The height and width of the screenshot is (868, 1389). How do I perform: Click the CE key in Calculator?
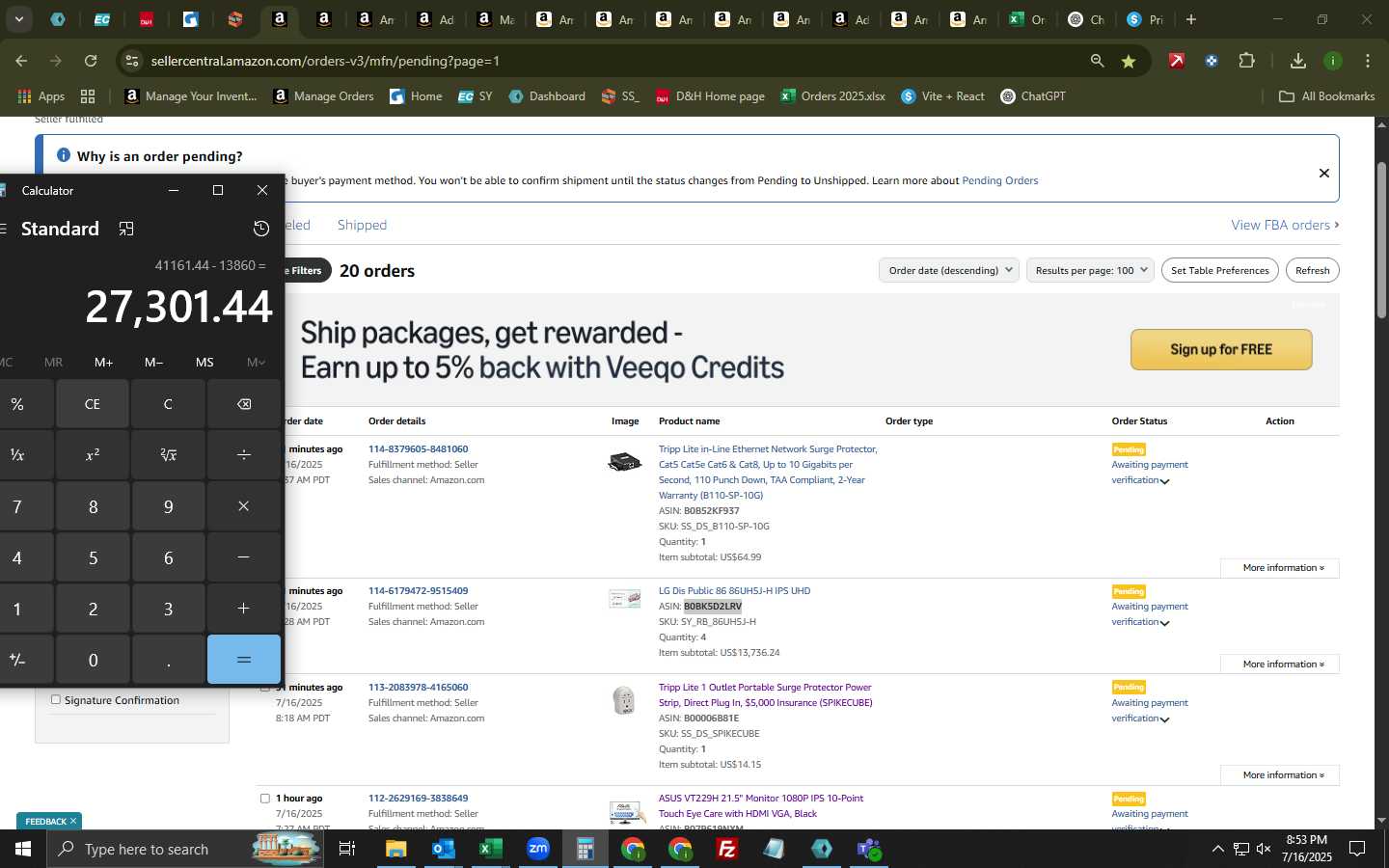tap(93, 404)
